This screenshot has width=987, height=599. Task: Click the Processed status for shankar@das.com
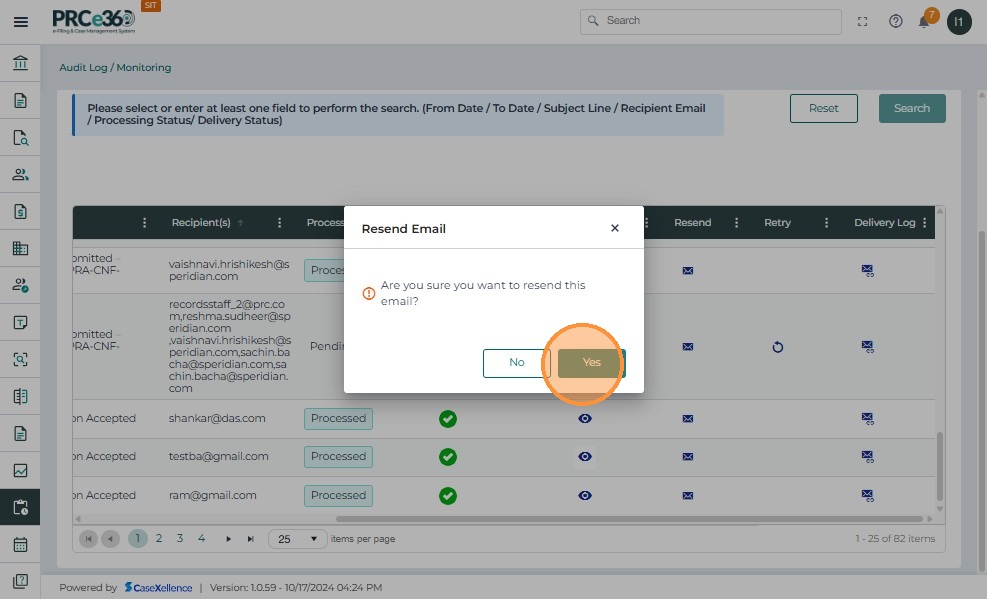pyautogui.click(x=338, y=419)
